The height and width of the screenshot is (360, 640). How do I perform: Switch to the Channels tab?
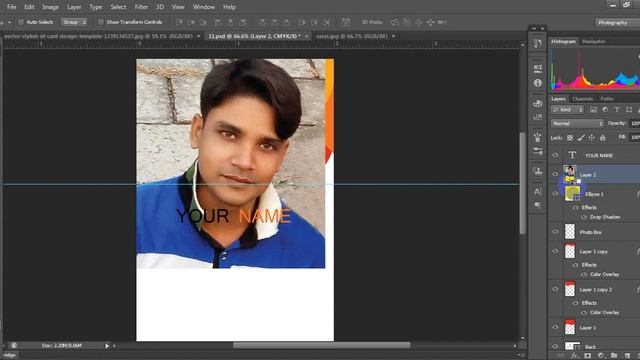(582, 99)
